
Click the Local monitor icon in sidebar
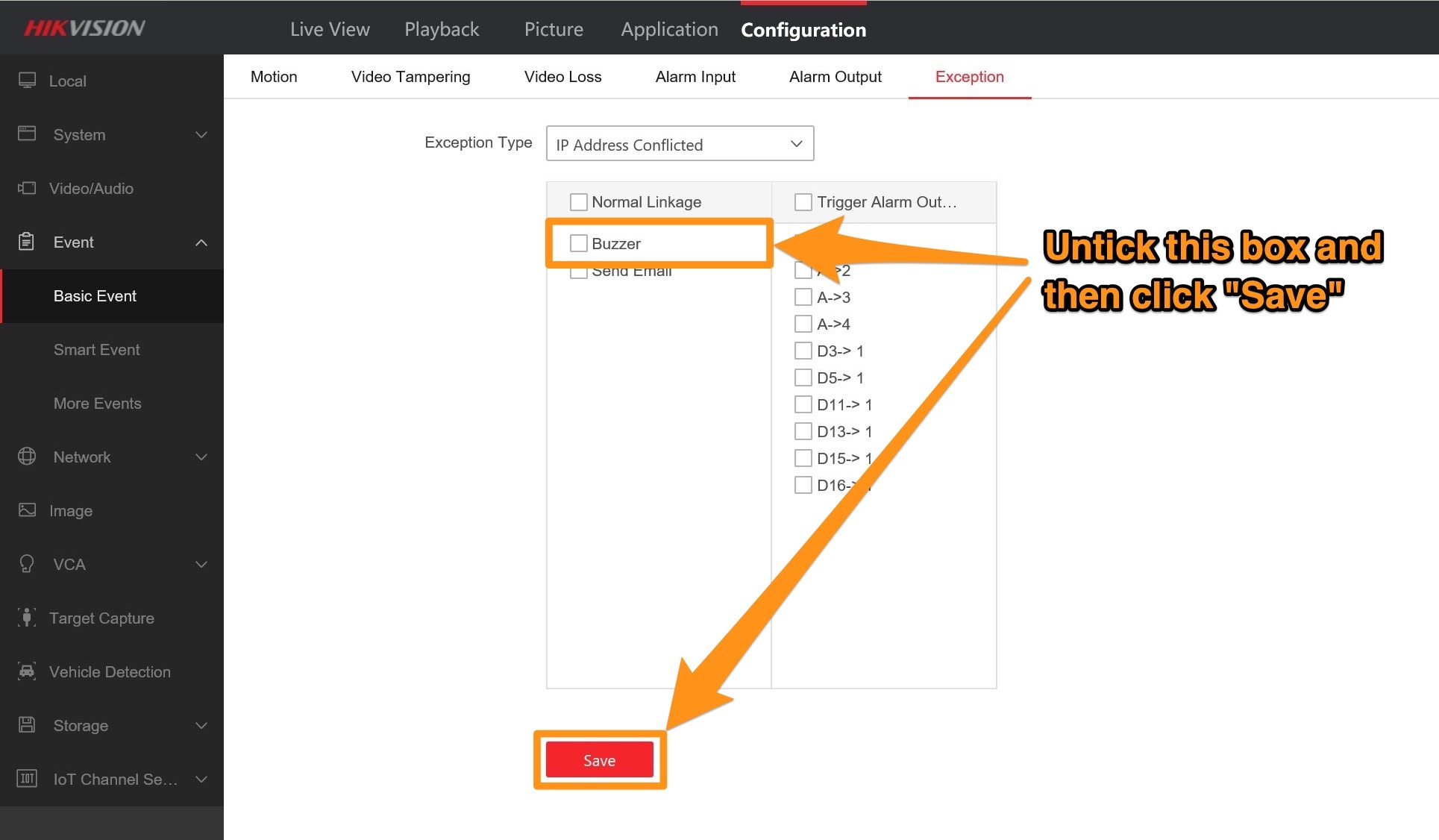[x=27, y=81]
